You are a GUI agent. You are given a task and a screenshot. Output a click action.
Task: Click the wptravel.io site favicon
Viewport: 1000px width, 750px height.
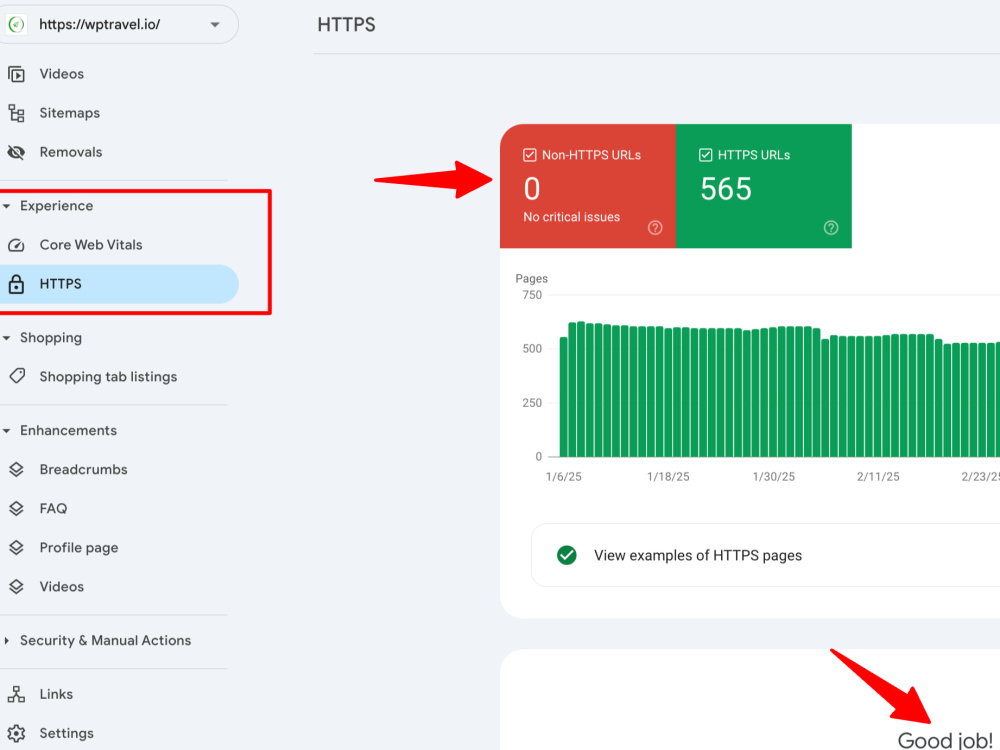16,25
